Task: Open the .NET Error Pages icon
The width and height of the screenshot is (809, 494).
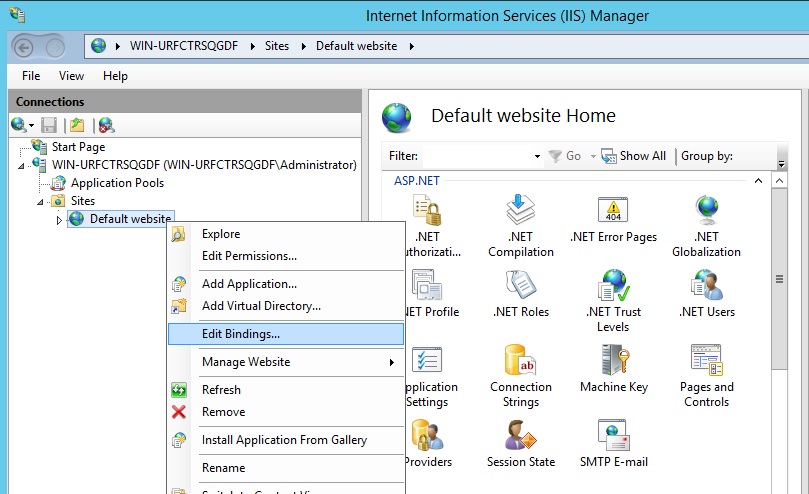Action: click(613, 212)
